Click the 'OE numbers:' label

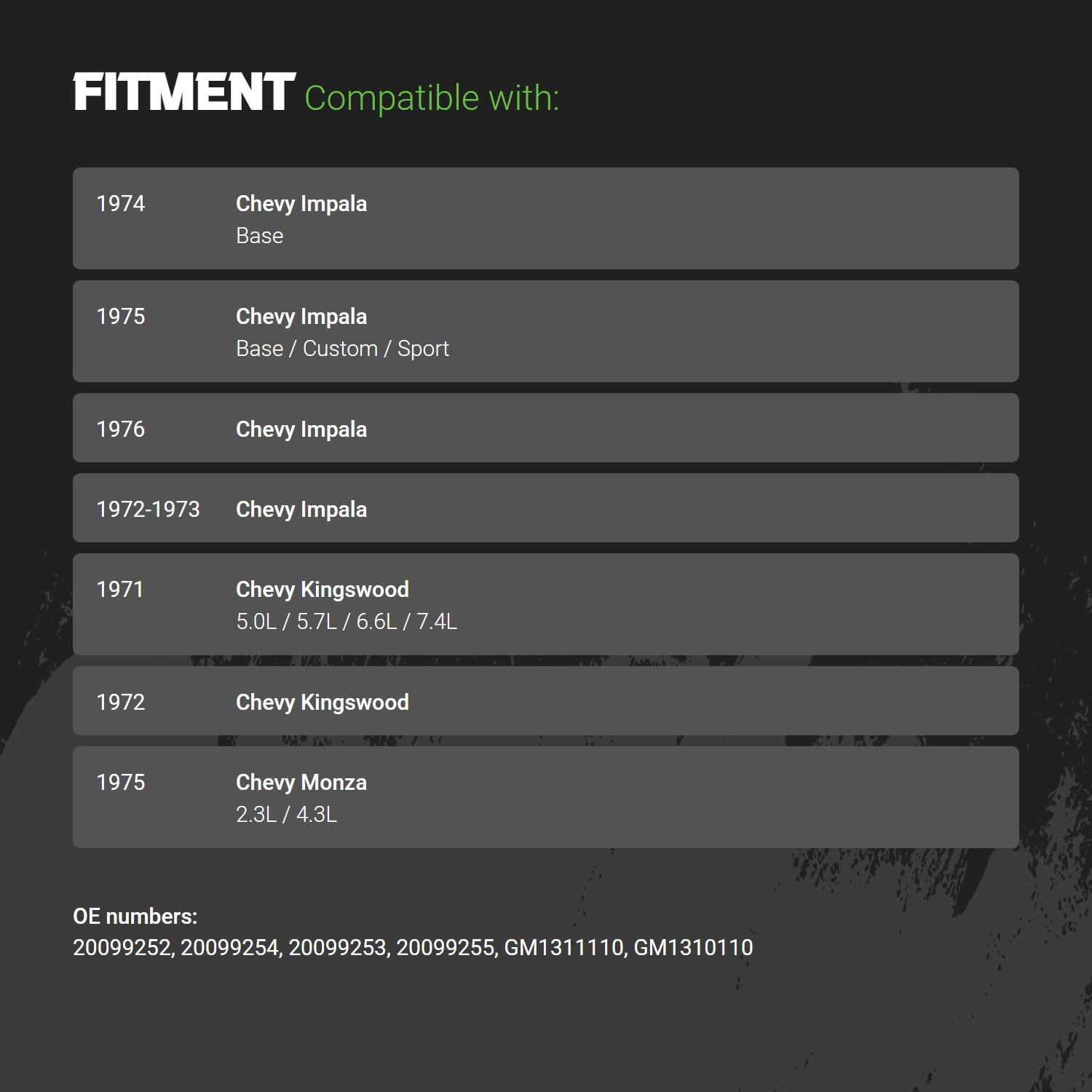(x=135, y=917)
